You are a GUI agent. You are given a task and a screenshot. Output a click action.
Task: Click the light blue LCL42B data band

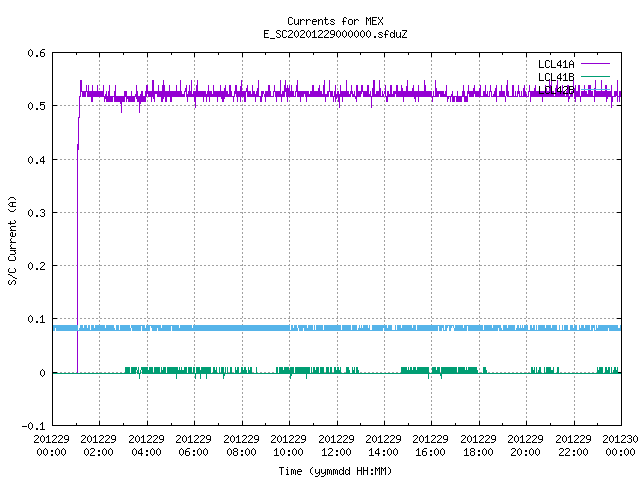click(337, 328)
